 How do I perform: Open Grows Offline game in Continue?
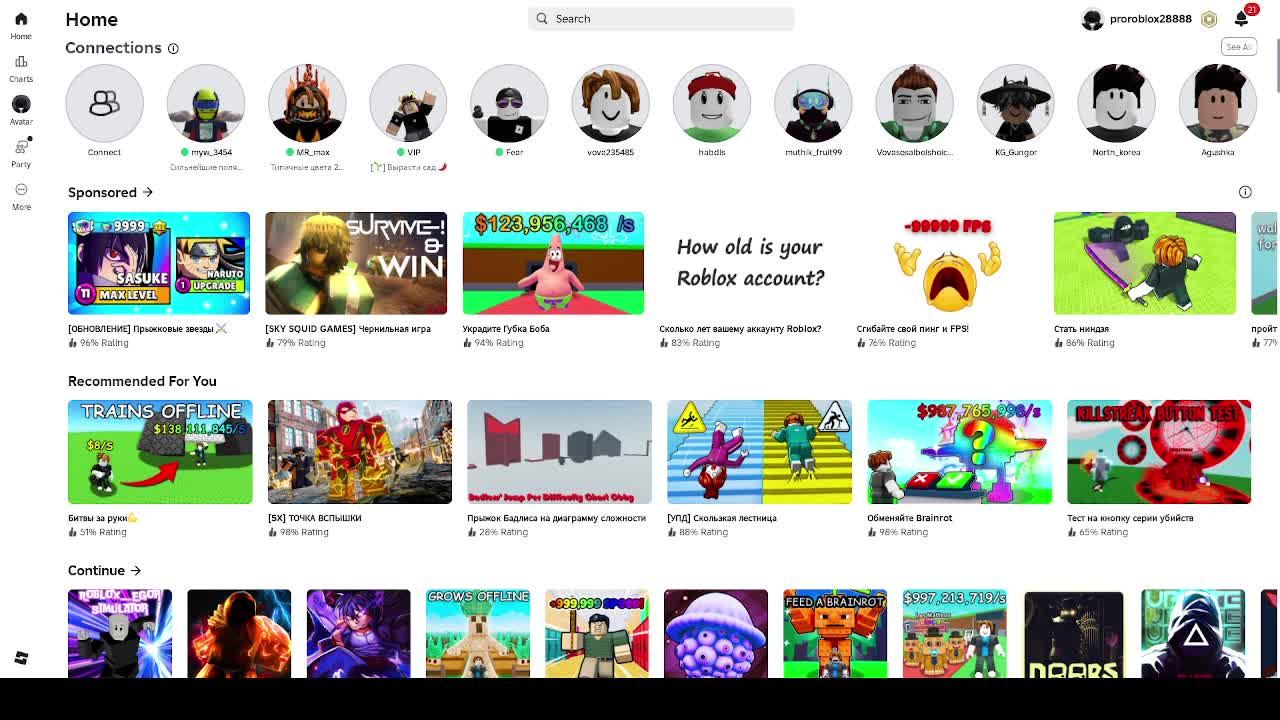(477, 634)
